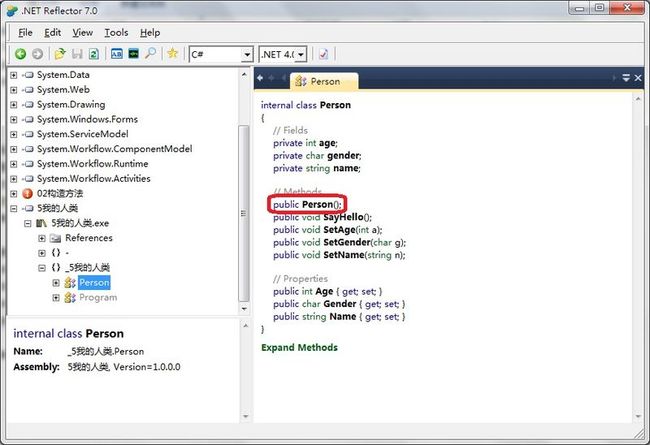Click the checkmark document toolbar icon
Screen dimensions: 650x445
click(323, 54)
